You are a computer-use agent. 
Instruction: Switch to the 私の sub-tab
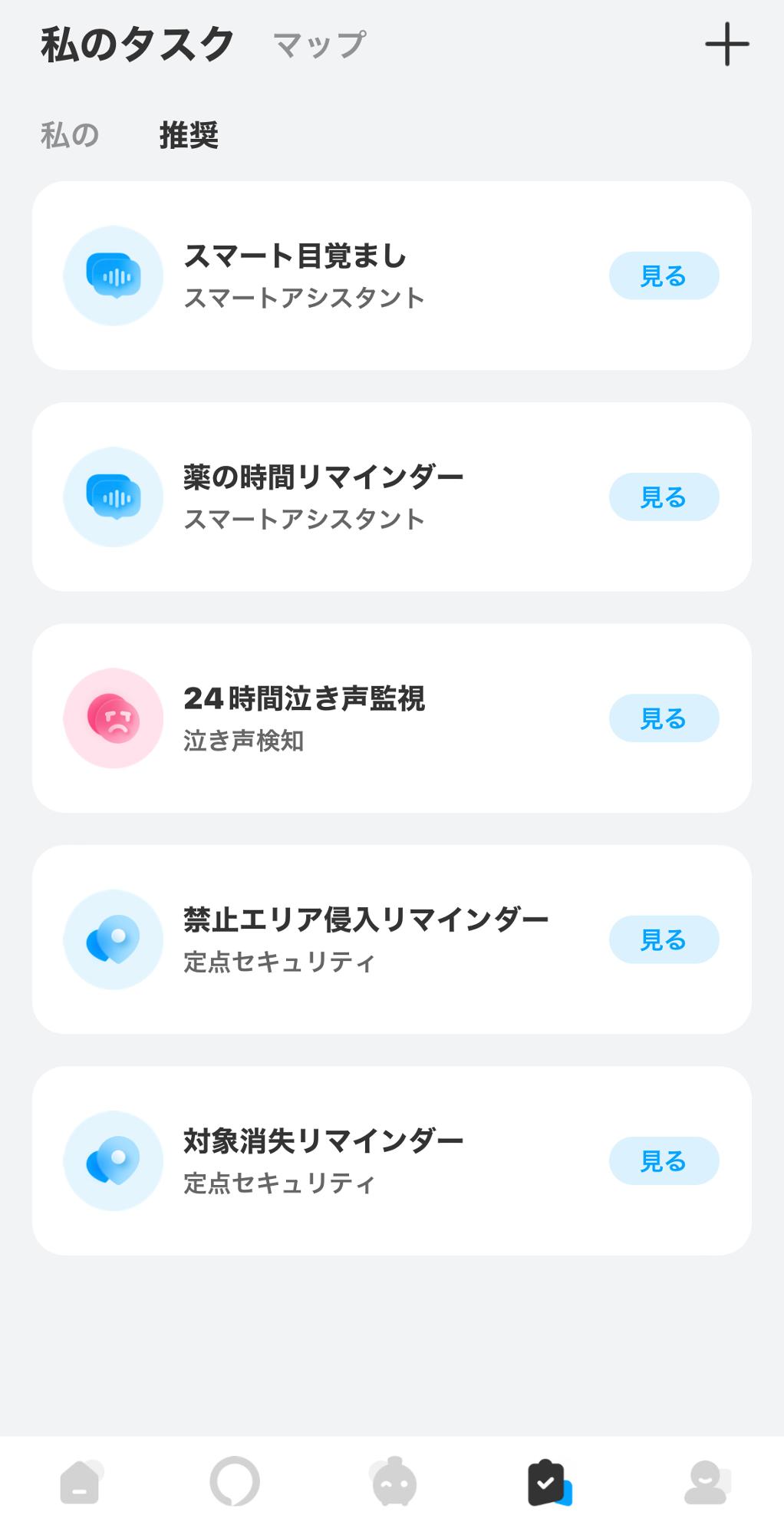click(x=70, y=135)
